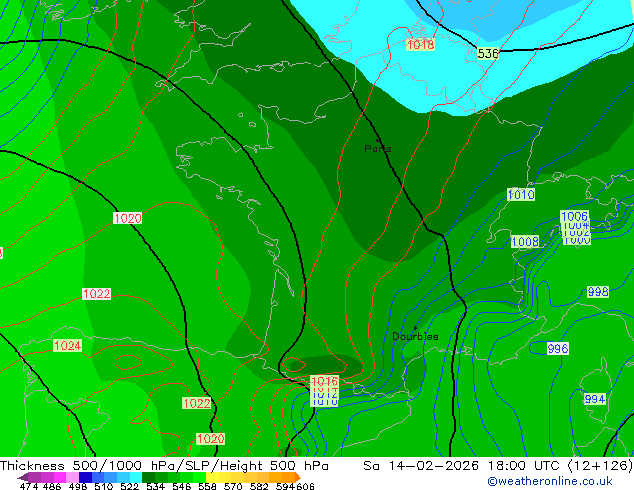Image resolution: width=634 pixels, height=490 pixels.
Task: Click the 510 legend value
Action: [x=104, y=486]
